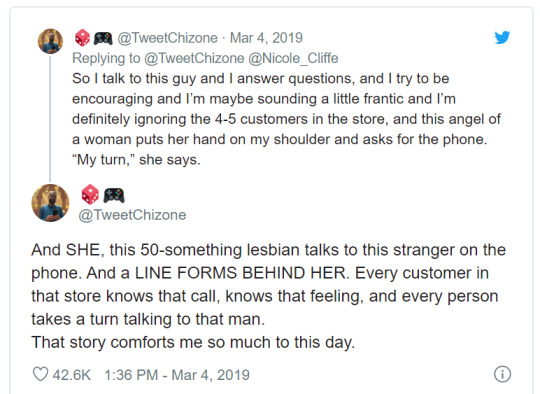540x394 pixels.
Task: Open @TweetChizone mention in replying-to line
Action: click(194, 58)
